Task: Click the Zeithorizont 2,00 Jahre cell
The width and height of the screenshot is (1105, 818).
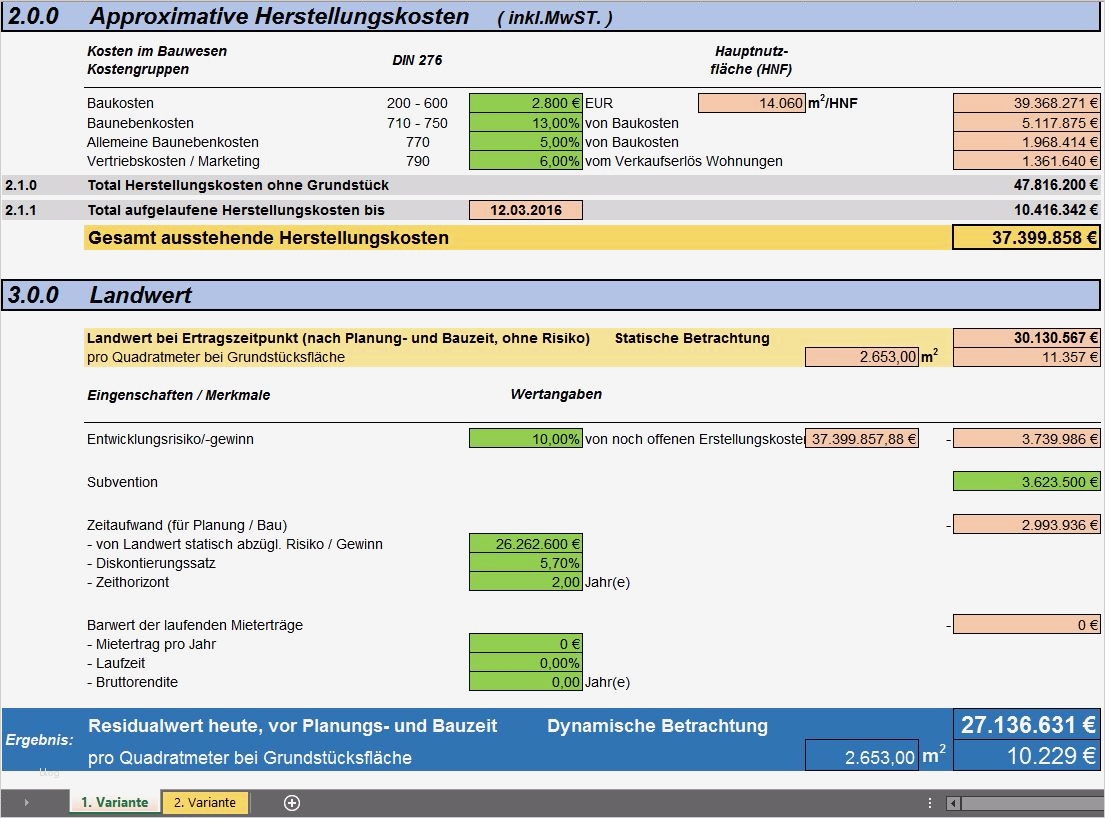Action: click(526, 582)
